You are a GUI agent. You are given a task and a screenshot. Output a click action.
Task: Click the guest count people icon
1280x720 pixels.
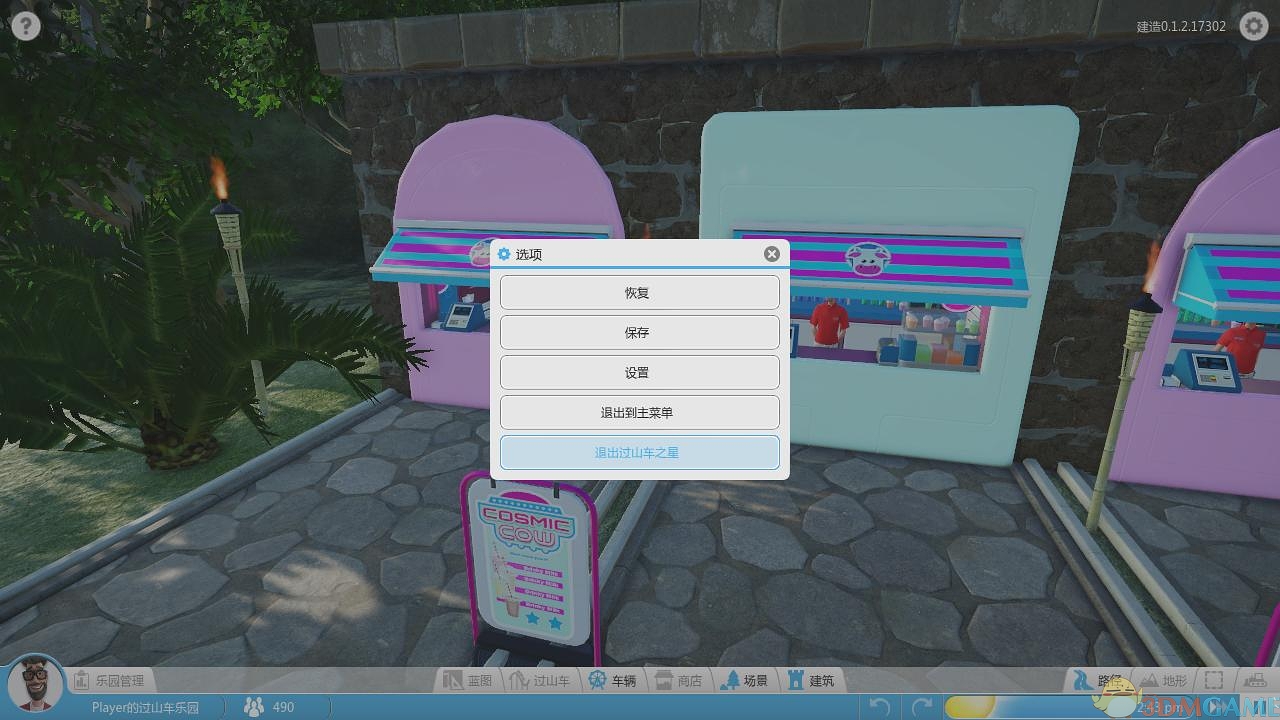pos(254,707)
